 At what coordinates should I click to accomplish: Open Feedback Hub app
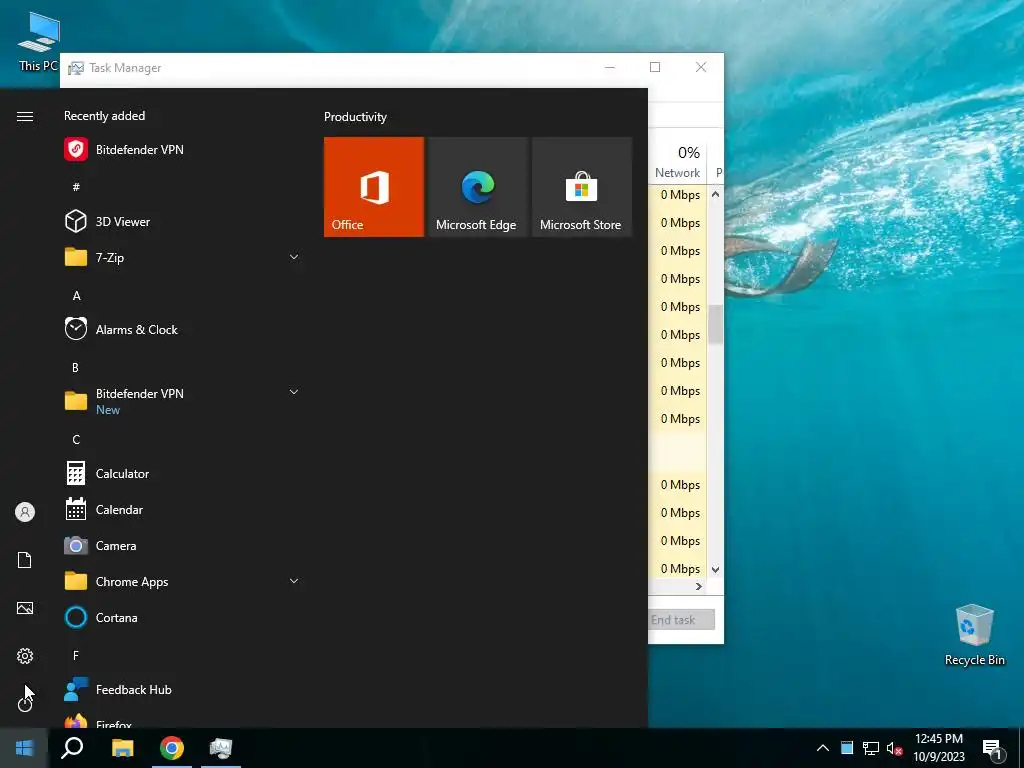[x=183, y=690]
